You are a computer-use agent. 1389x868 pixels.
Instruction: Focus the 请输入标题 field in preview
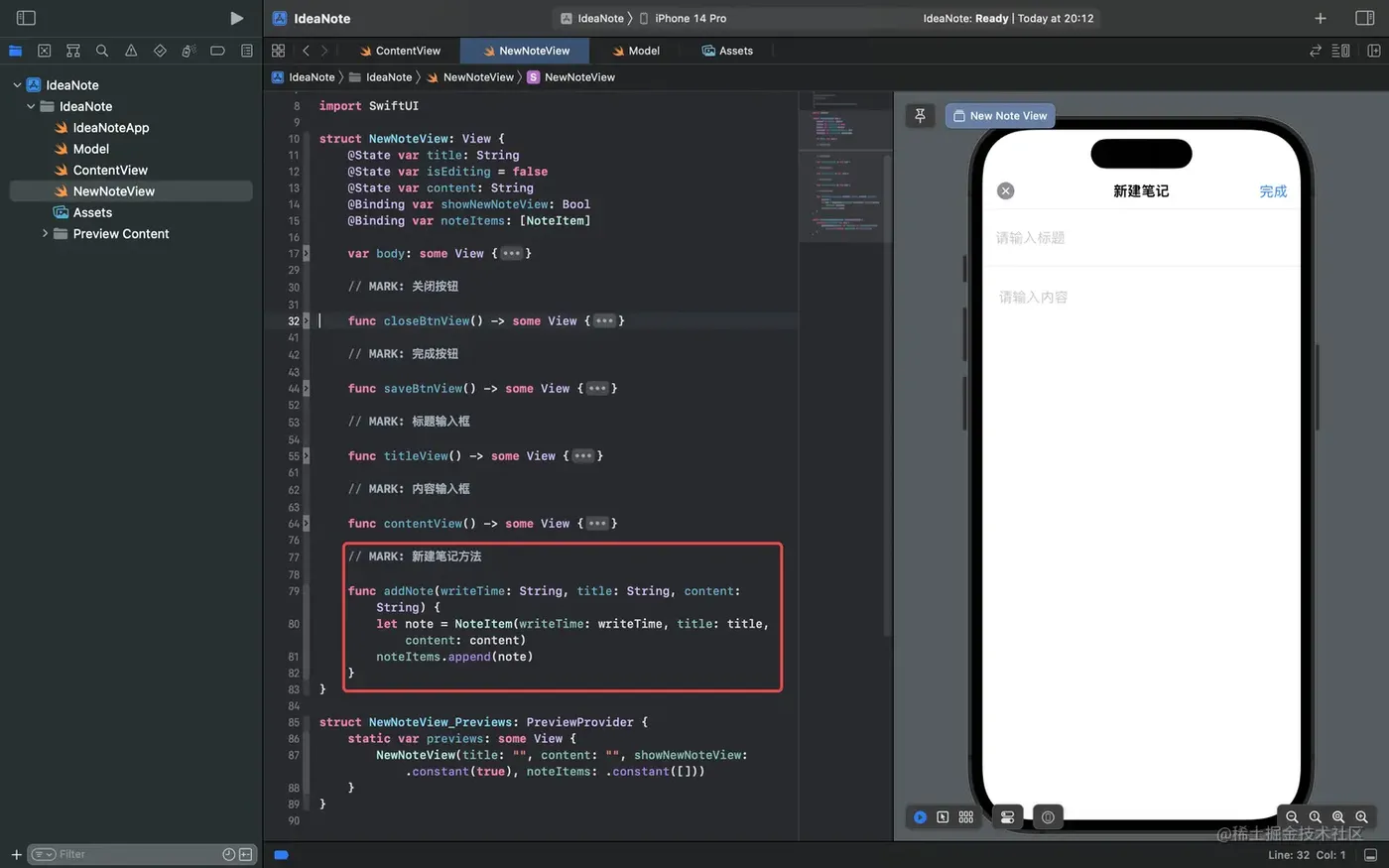point(1141,238)
